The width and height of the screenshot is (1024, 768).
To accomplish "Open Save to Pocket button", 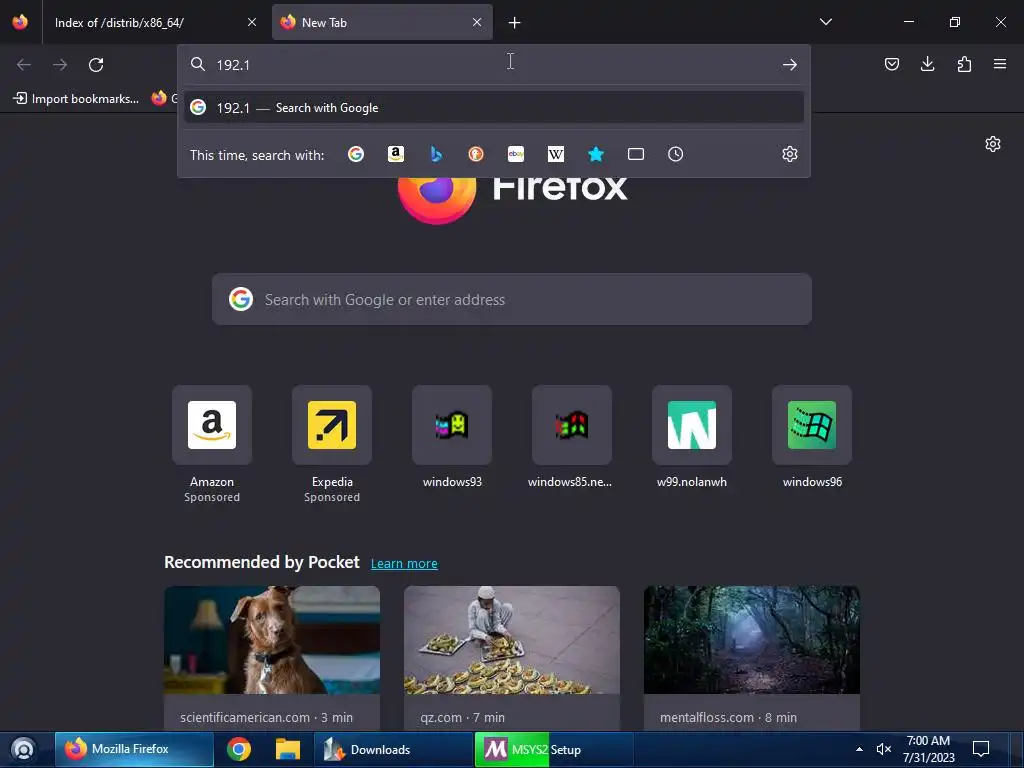I will (891, 64).
